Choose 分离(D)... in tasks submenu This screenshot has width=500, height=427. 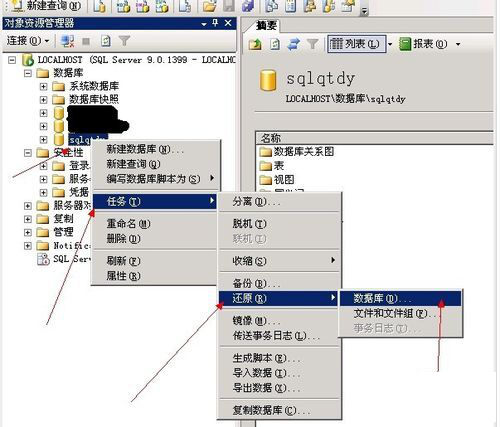[279, 201]
